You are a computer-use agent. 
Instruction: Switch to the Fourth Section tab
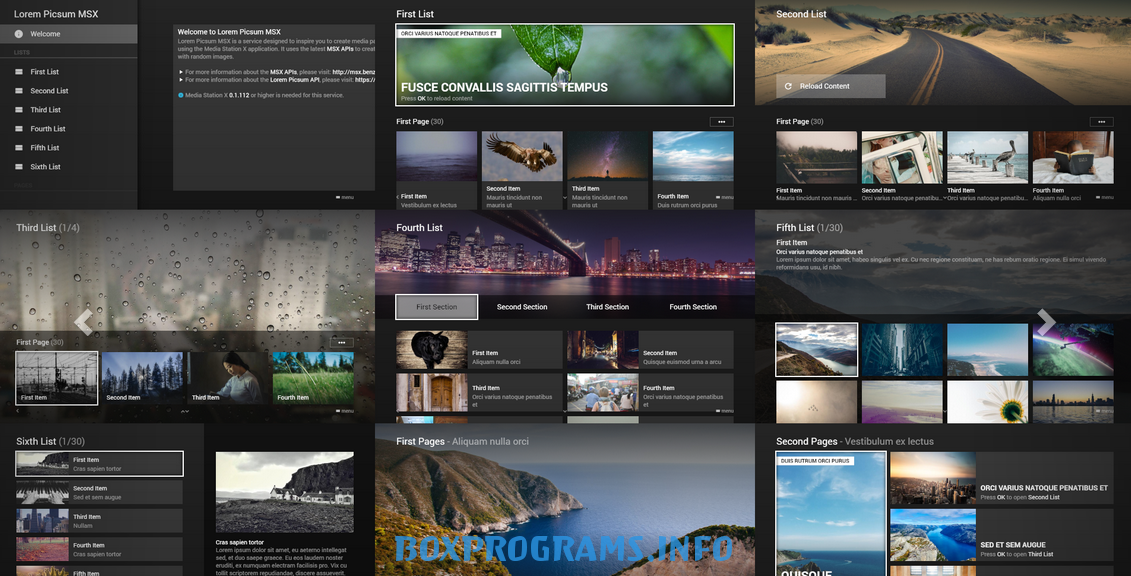point(693,307)
